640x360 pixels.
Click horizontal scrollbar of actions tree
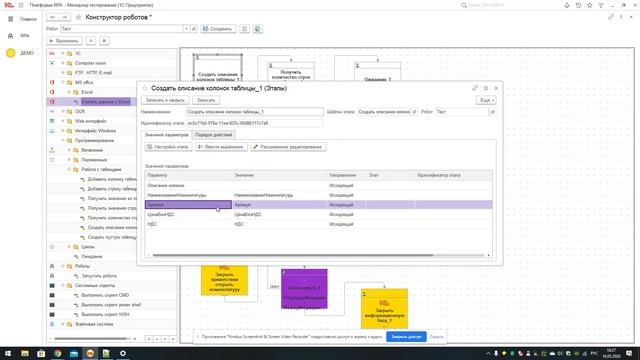click(91, 339)
